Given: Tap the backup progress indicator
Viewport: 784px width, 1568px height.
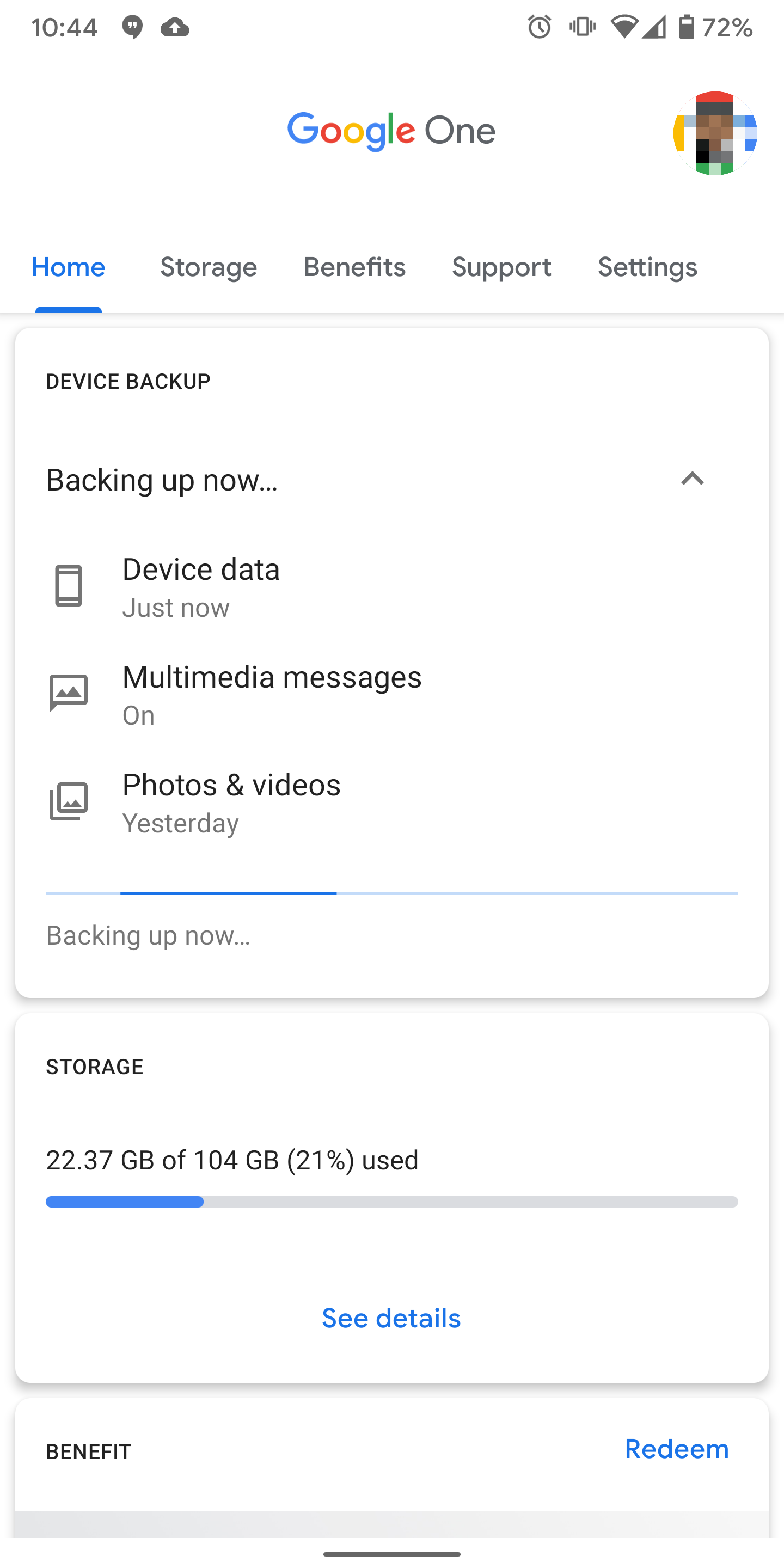Looking at the screenshot, I should [391, 893].
